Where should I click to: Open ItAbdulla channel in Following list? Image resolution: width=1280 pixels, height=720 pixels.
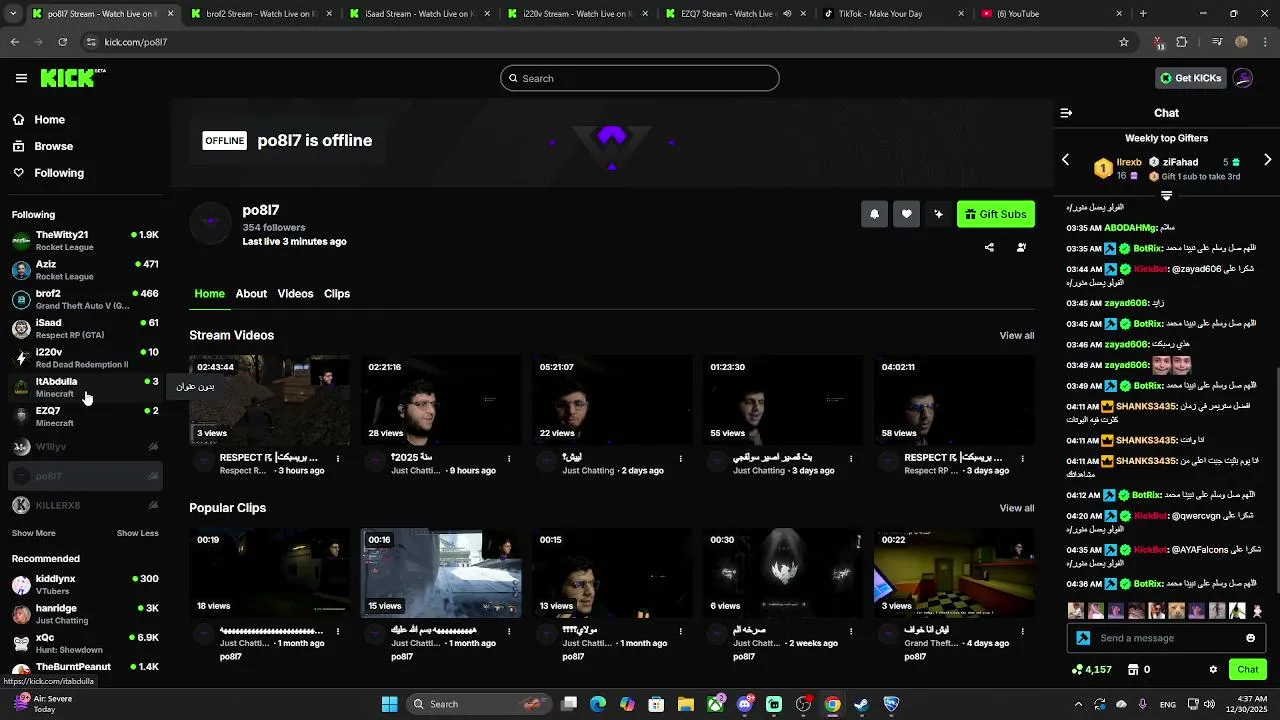[x=85, y=387]
